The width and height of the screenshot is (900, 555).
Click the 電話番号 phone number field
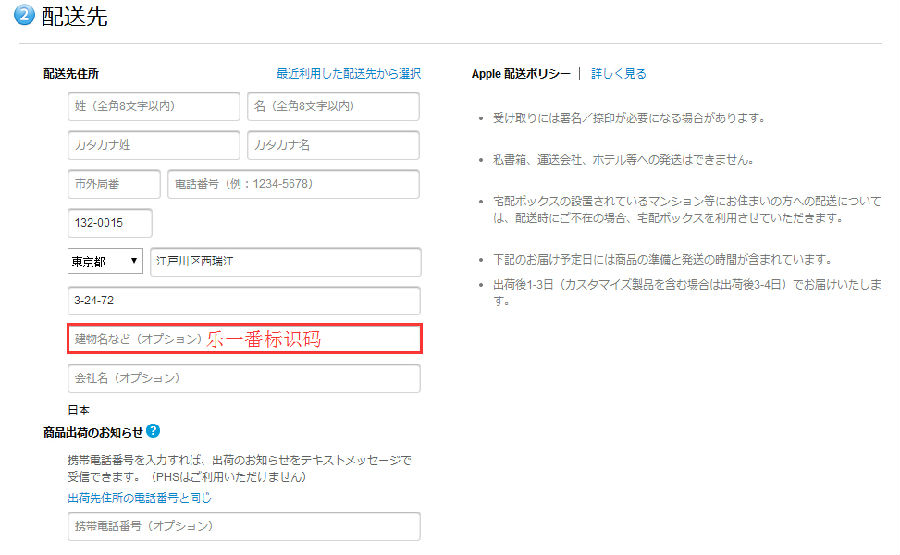pyautogui.click(x=293, y=184)
